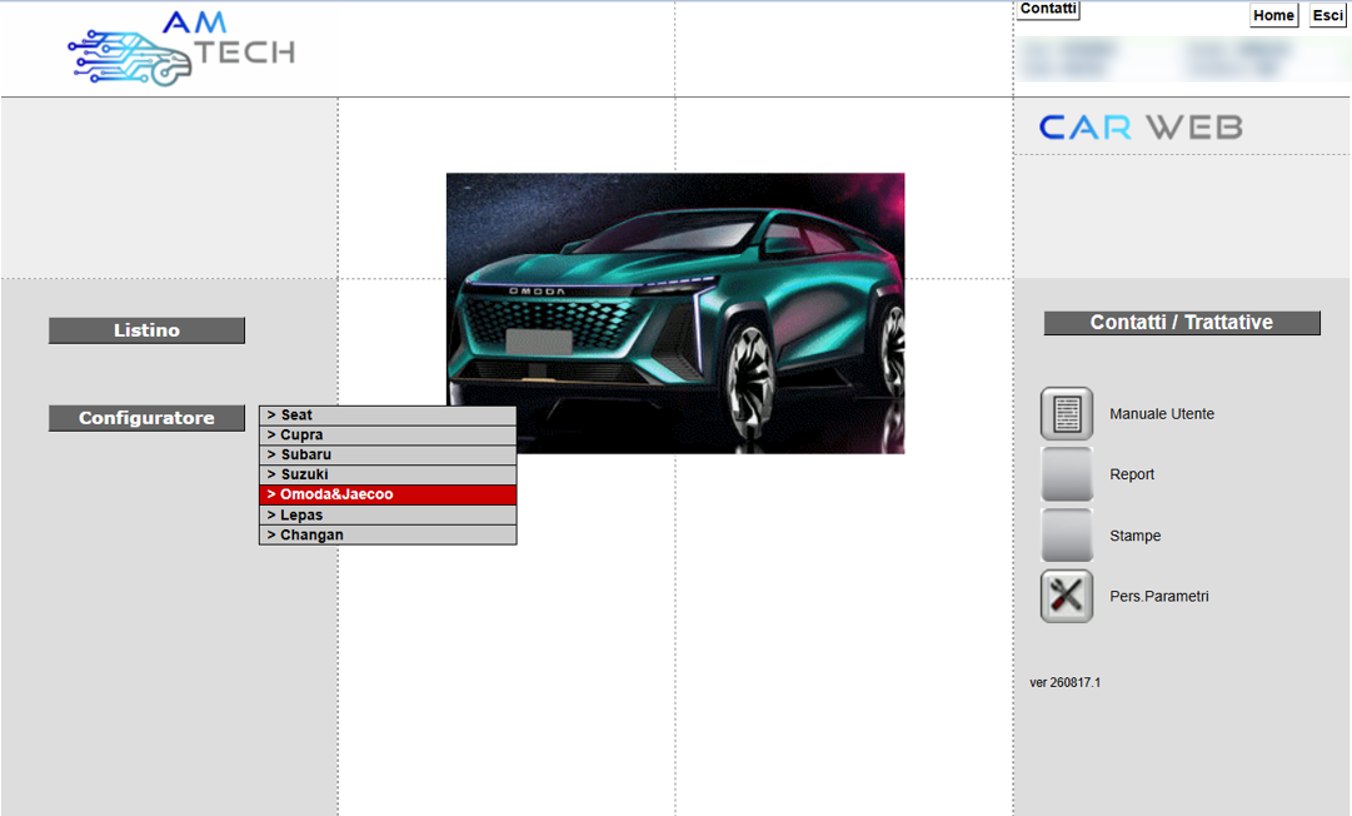Viewport: 1352px width, 816px height.
Task: Select Cupra in the configurator menu
Action: coord(388,435)
